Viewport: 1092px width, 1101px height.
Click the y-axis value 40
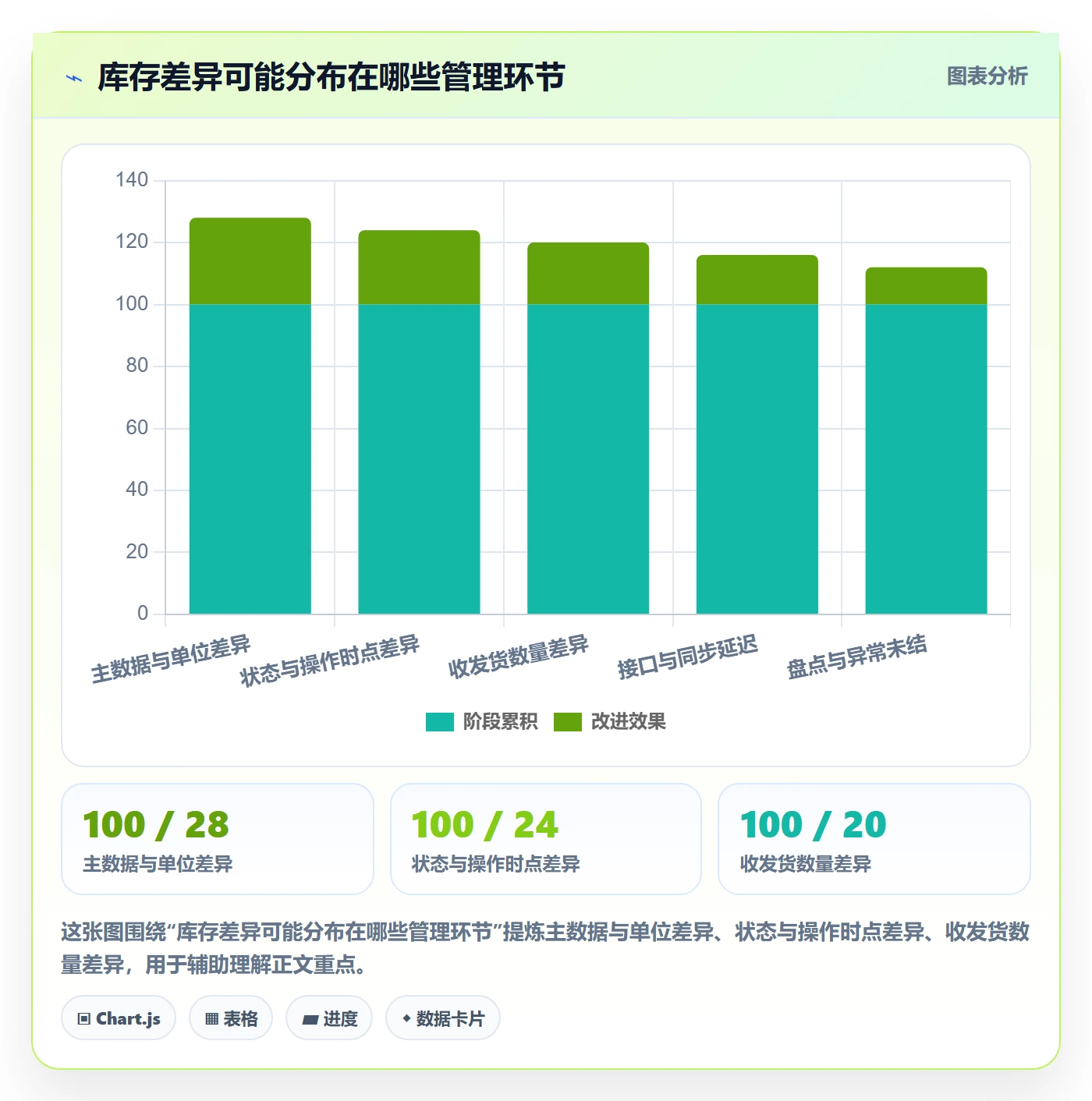136,490
